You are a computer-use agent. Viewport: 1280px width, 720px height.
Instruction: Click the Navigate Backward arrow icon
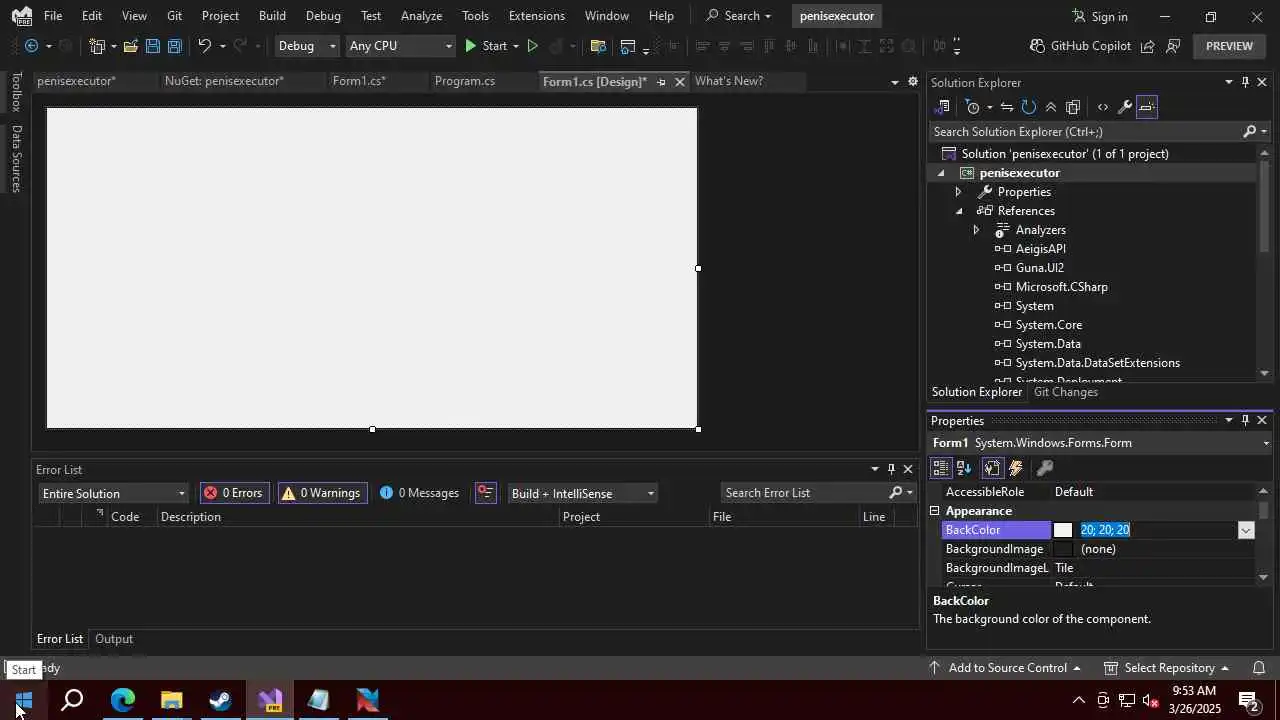coord(31,46)
